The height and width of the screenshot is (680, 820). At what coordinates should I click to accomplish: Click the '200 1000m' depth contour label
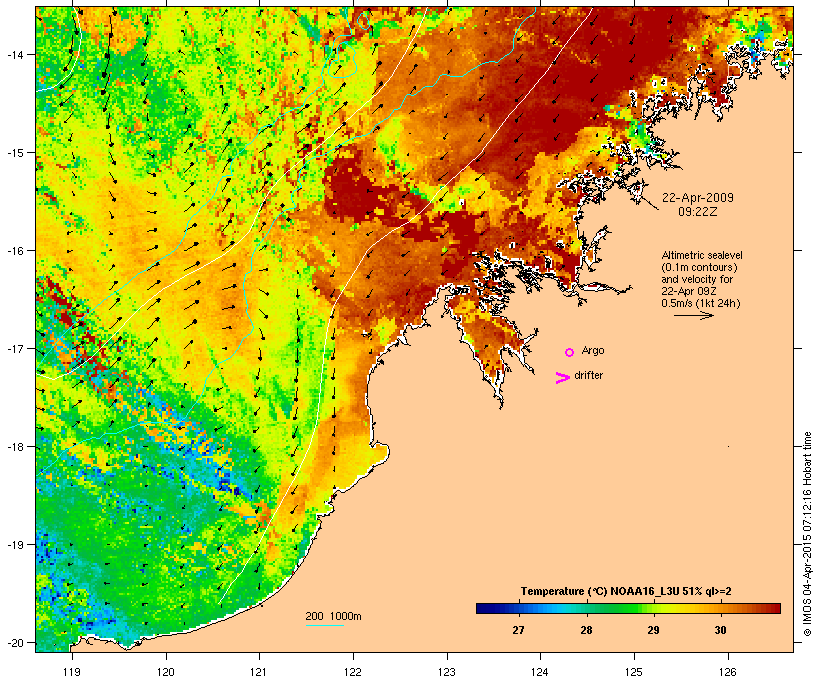(x=333, y=616)
